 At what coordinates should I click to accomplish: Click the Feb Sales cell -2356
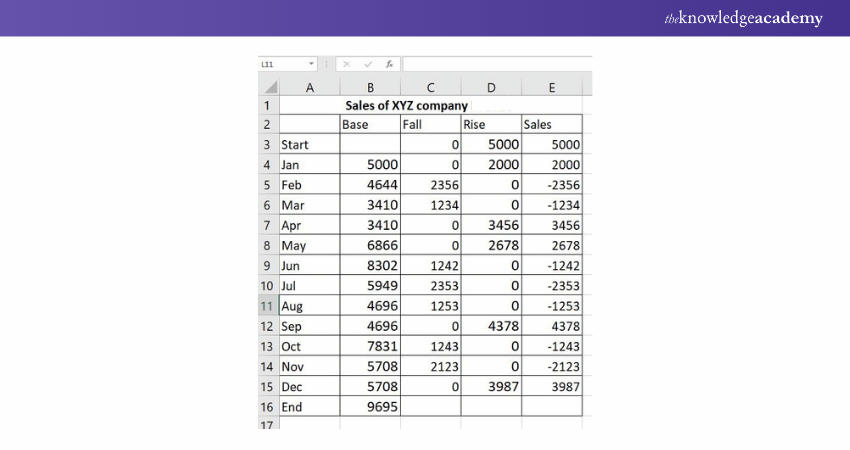(552, 185)
